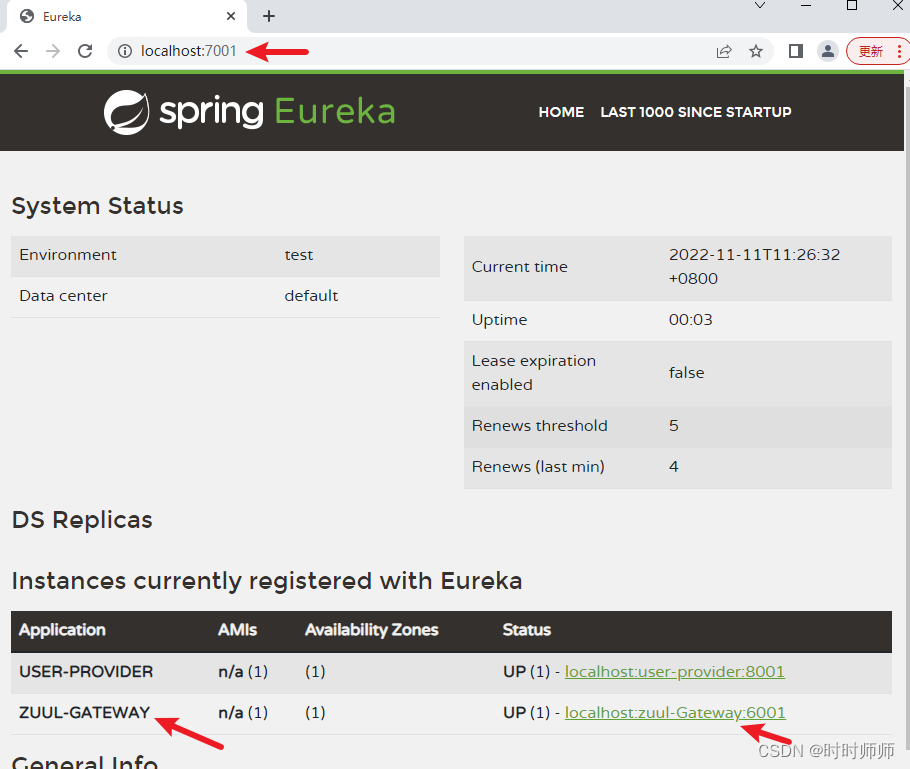910x769 pixels.
Task: Click the AMIs column header
Action: 237,630
